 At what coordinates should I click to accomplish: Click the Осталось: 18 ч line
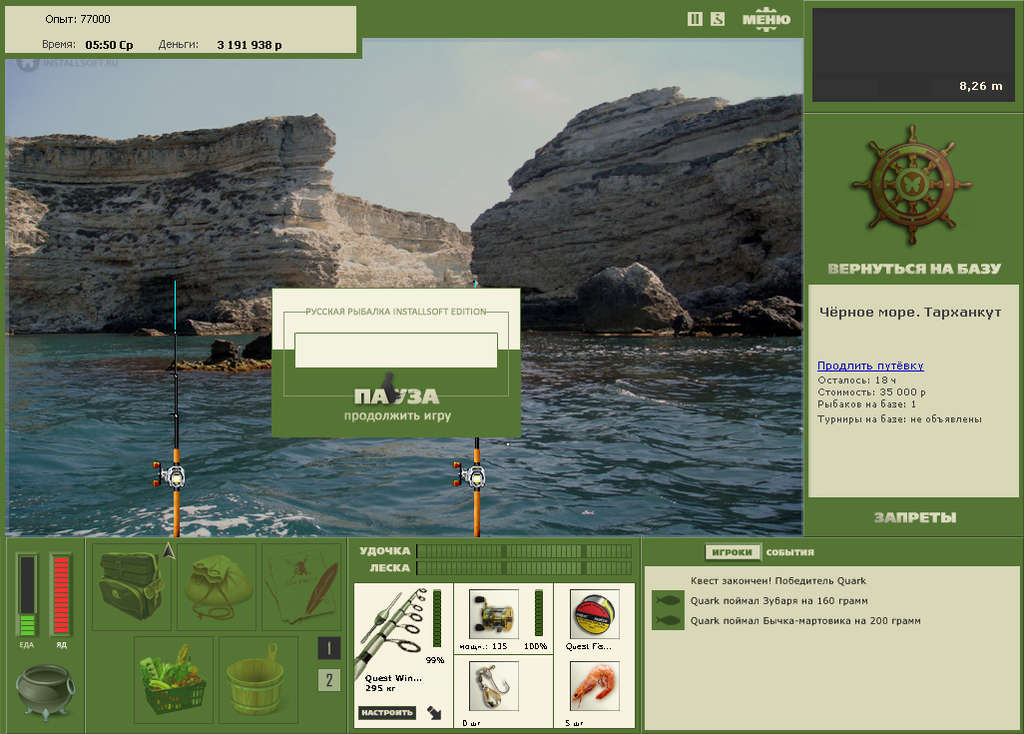pyautogui.click(x=857, y=380)
